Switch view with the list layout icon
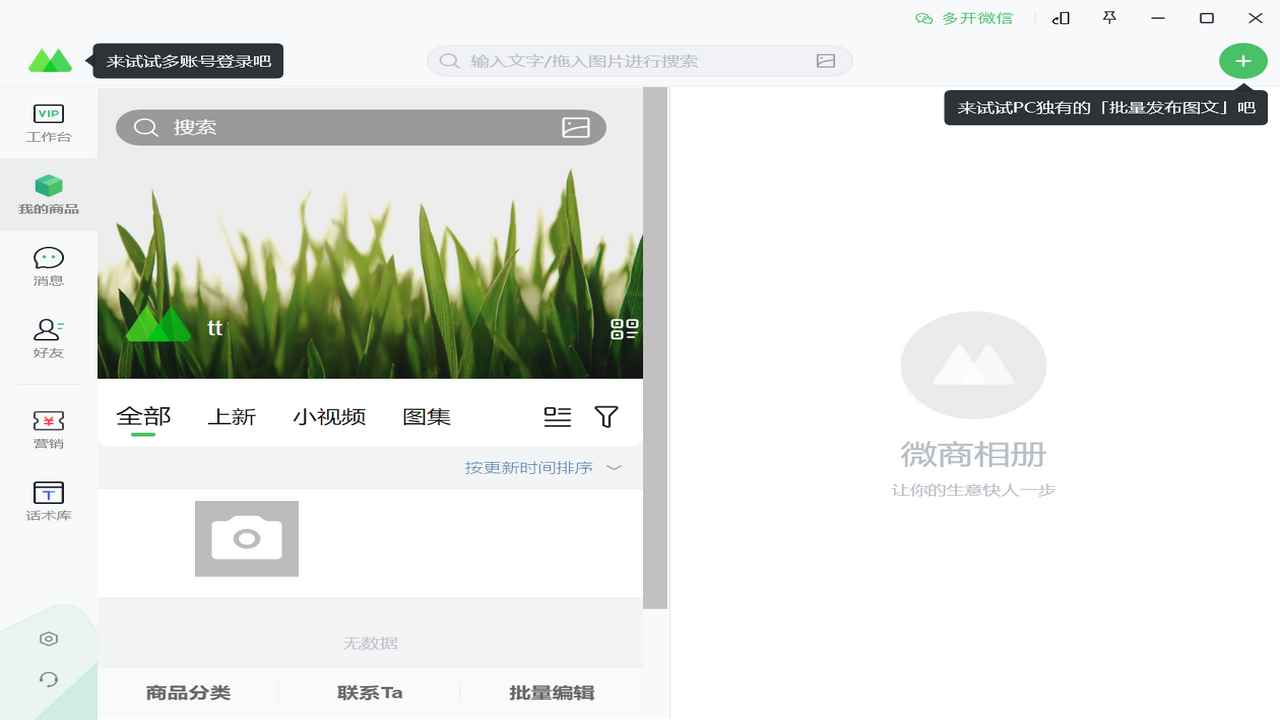Viewport: 1280px width, 720px height. [557, 417]
